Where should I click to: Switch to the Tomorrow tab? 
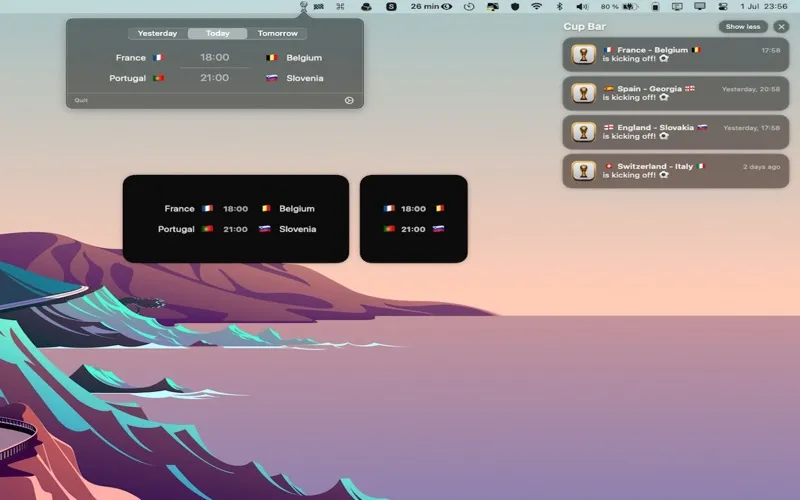click(277, 33)
